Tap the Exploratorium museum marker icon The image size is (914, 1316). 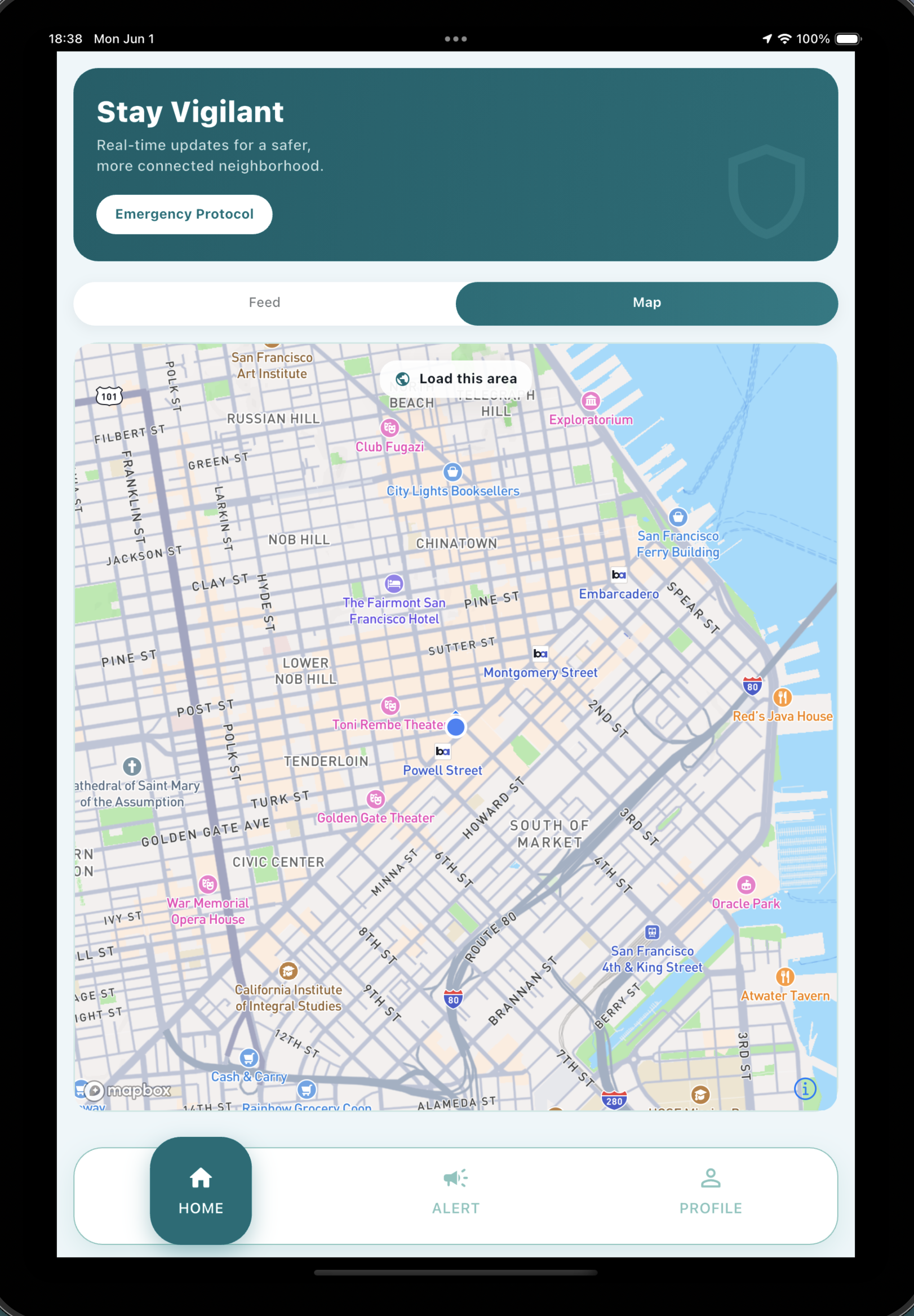(591, 401)
